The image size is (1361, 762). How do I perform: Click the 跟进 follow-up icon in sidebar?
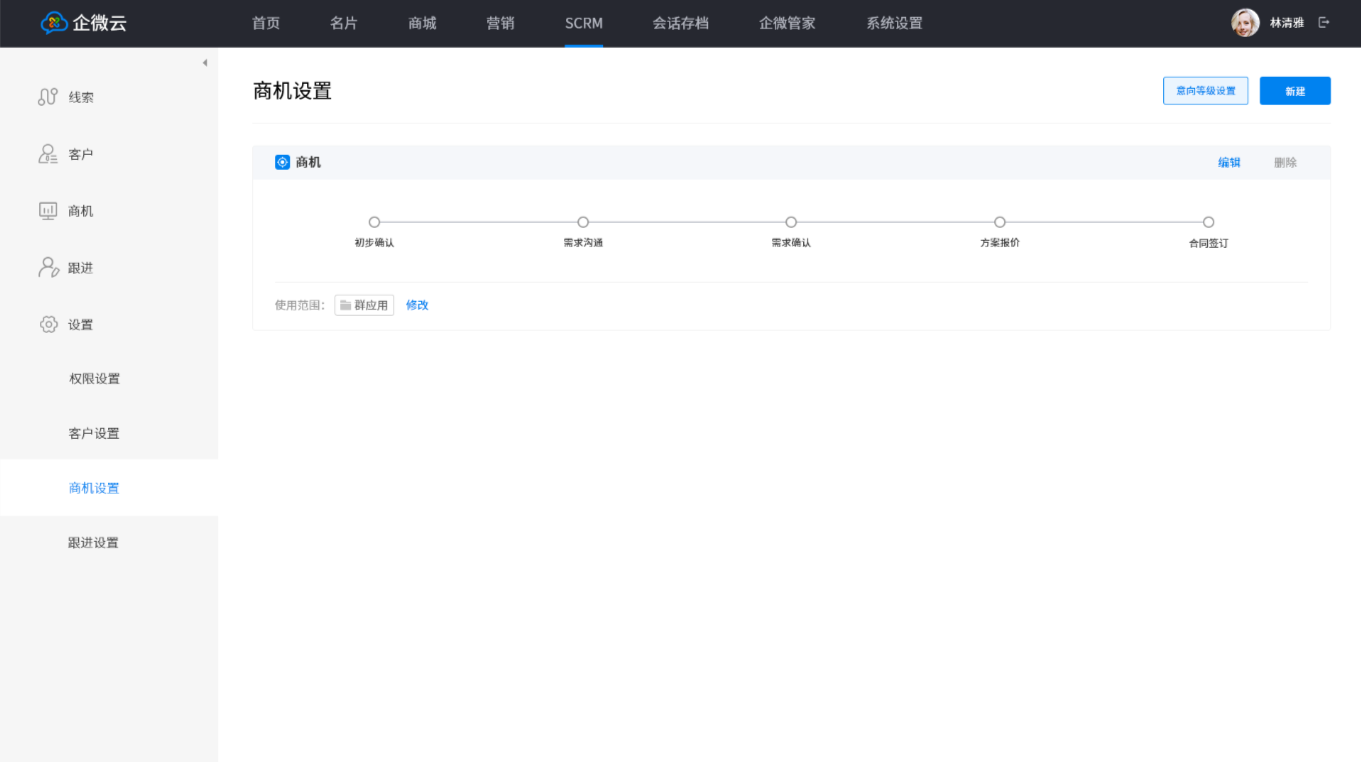48,268
